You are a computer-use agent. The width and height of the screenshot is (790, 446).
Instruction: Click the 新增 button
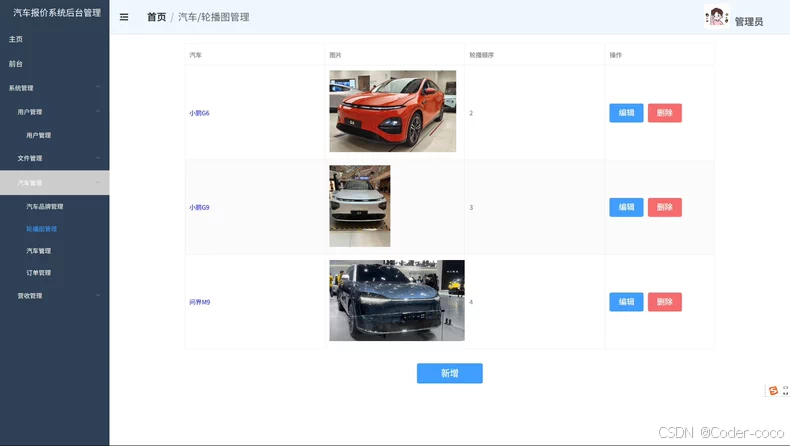pyautogui.click(x=449, y=373)
